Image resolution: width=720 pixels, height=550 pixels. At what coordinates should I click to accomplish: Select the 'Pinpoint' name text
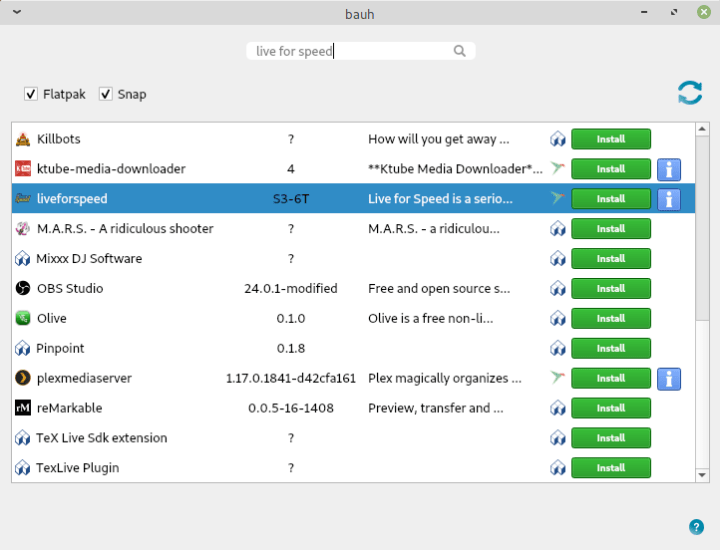click(x=60, y=348)
